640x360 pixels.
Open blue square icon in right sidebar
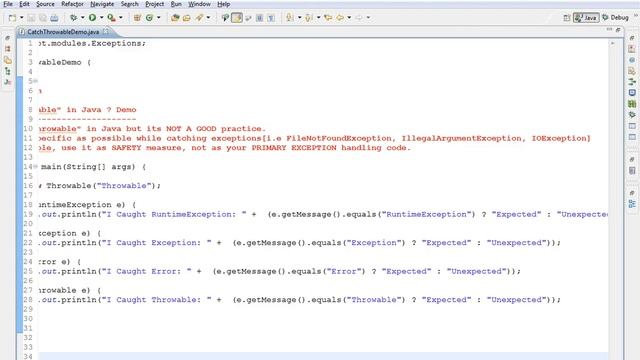click(632, 93)
